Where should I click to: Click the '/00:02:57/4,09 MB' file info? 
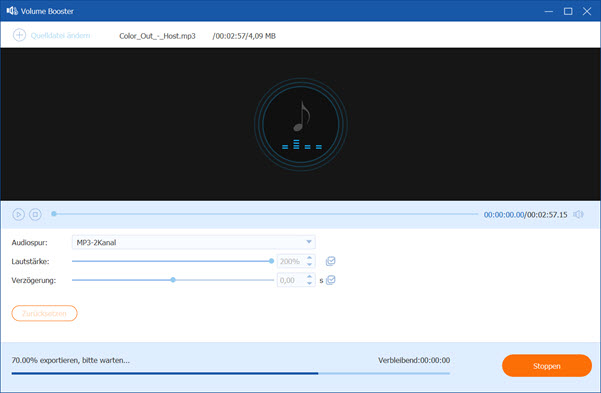coord(244,36)
